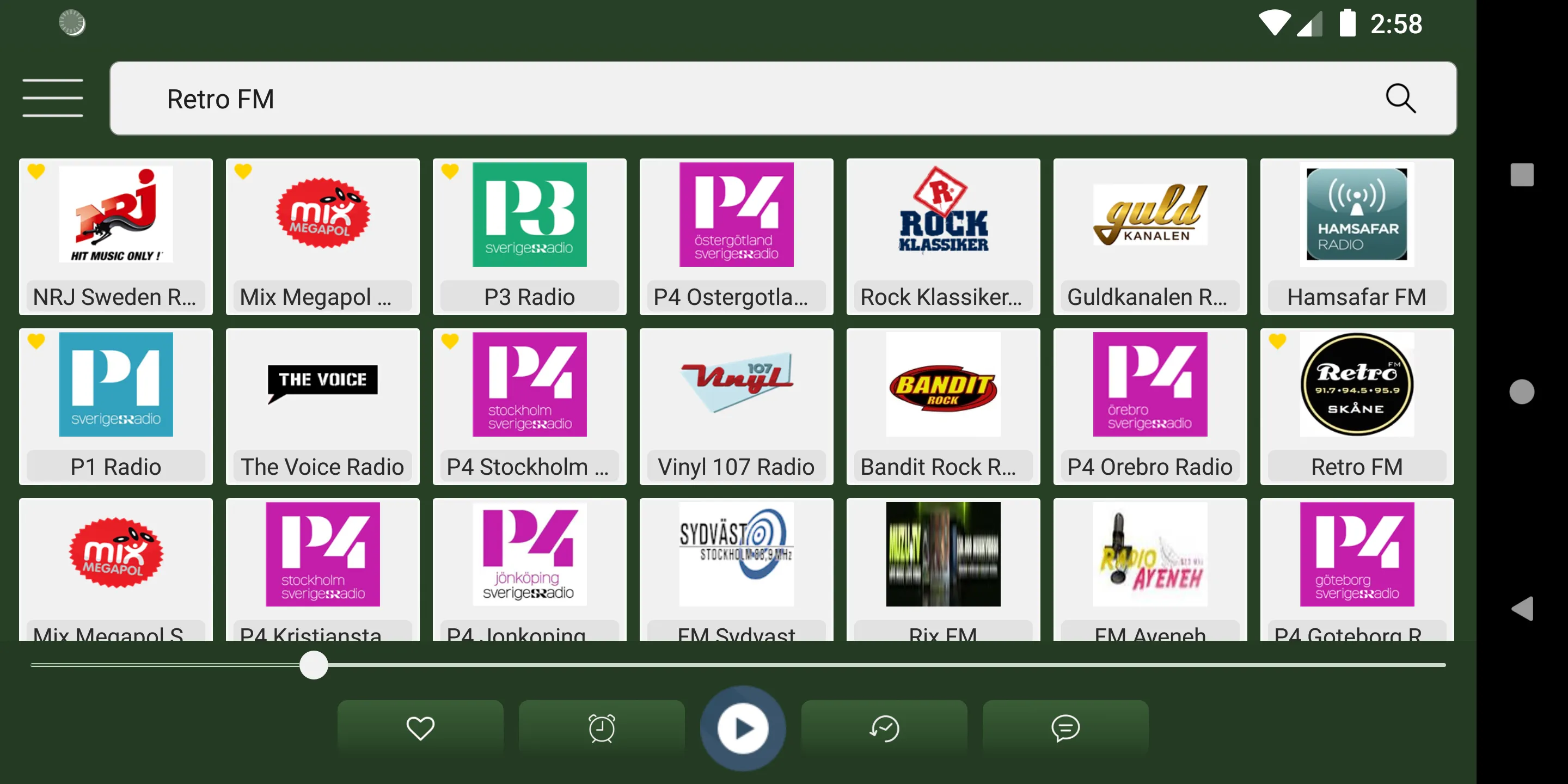
Task: Select the Radio Ayeneh station logo
Action: [1150, 554]
